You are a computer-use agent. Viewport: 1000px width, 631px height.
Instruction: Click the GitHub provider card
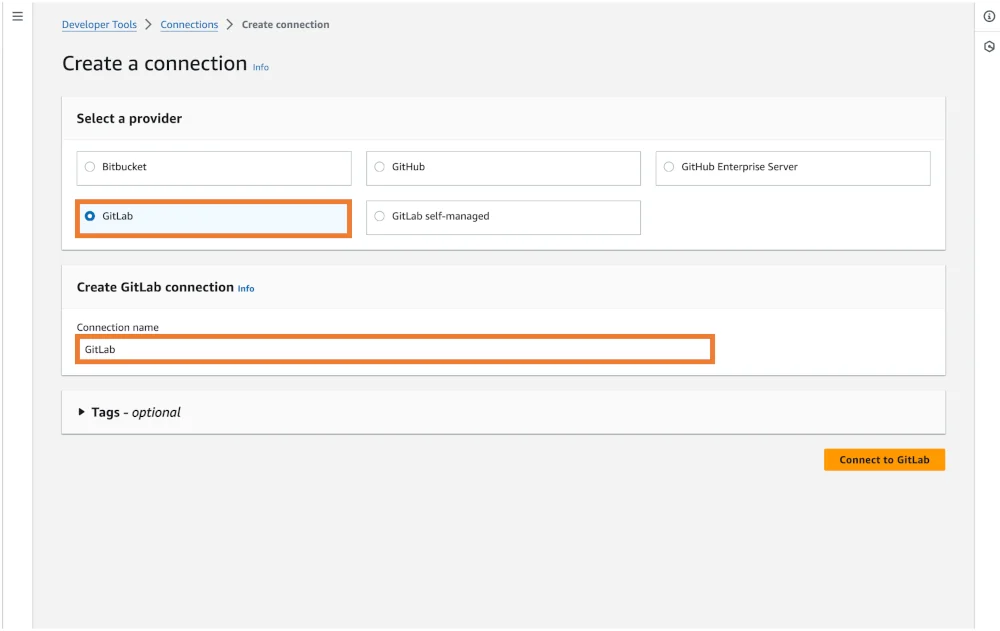coord(503,167)
